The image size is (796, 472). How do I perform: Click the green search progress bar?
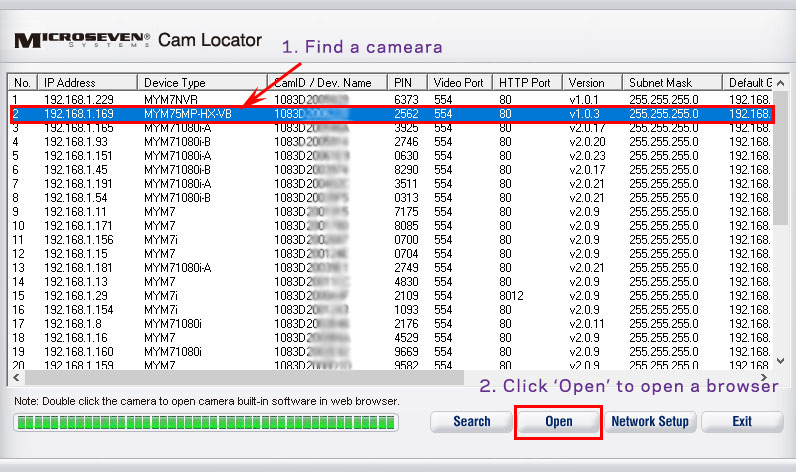point(205,423)
